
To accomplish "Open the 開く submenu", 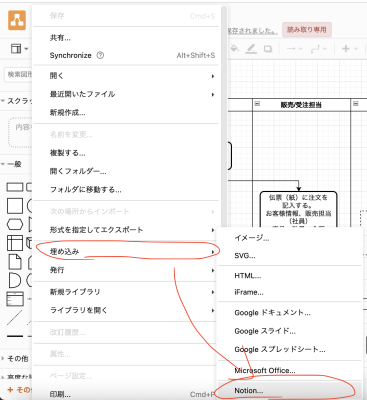I will [x=127, y=76].
